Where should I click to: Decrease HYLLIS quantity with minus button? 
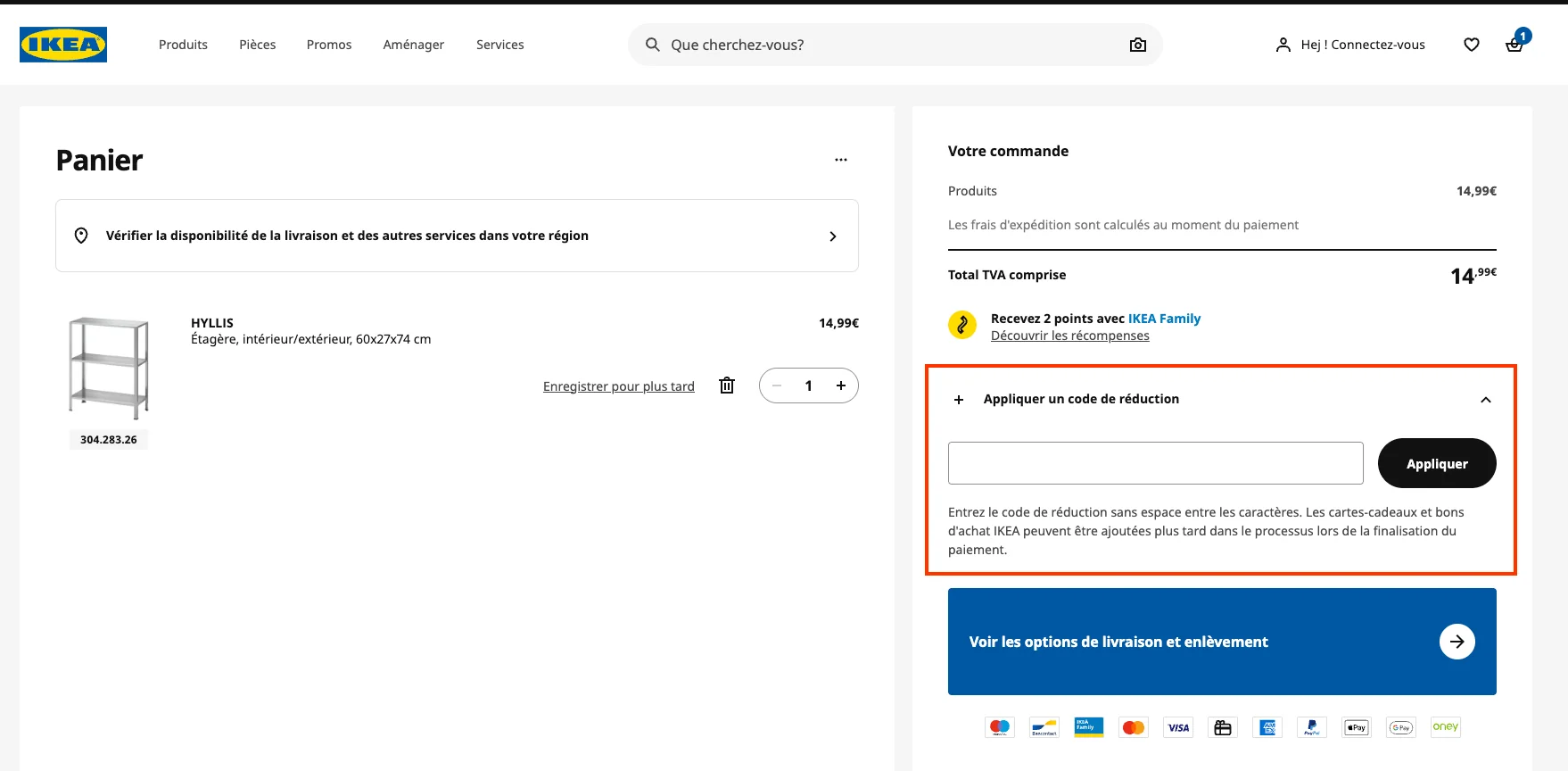point(778,385)
